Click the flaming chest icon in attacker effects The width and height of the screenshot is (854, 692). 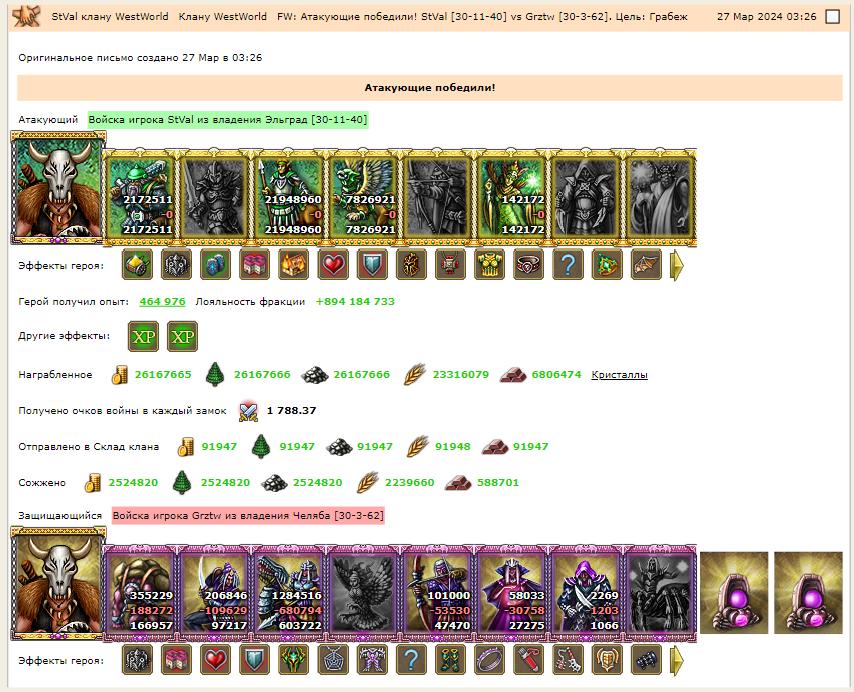coord(294,265)
